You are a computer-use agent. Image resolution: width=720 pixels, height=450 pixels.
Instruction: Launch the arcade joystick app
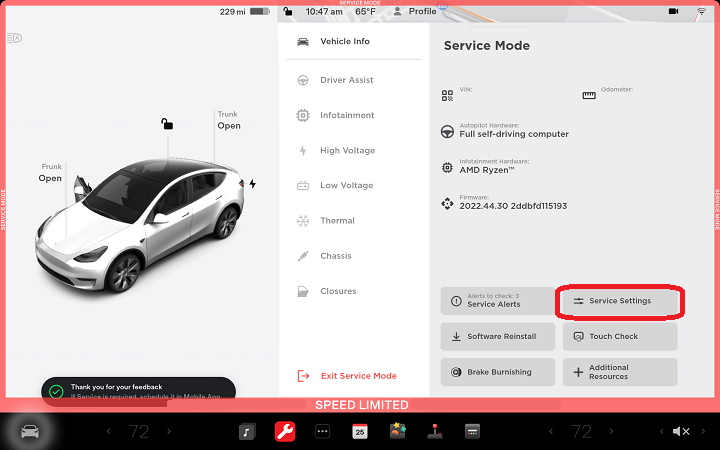click(434, 432)
